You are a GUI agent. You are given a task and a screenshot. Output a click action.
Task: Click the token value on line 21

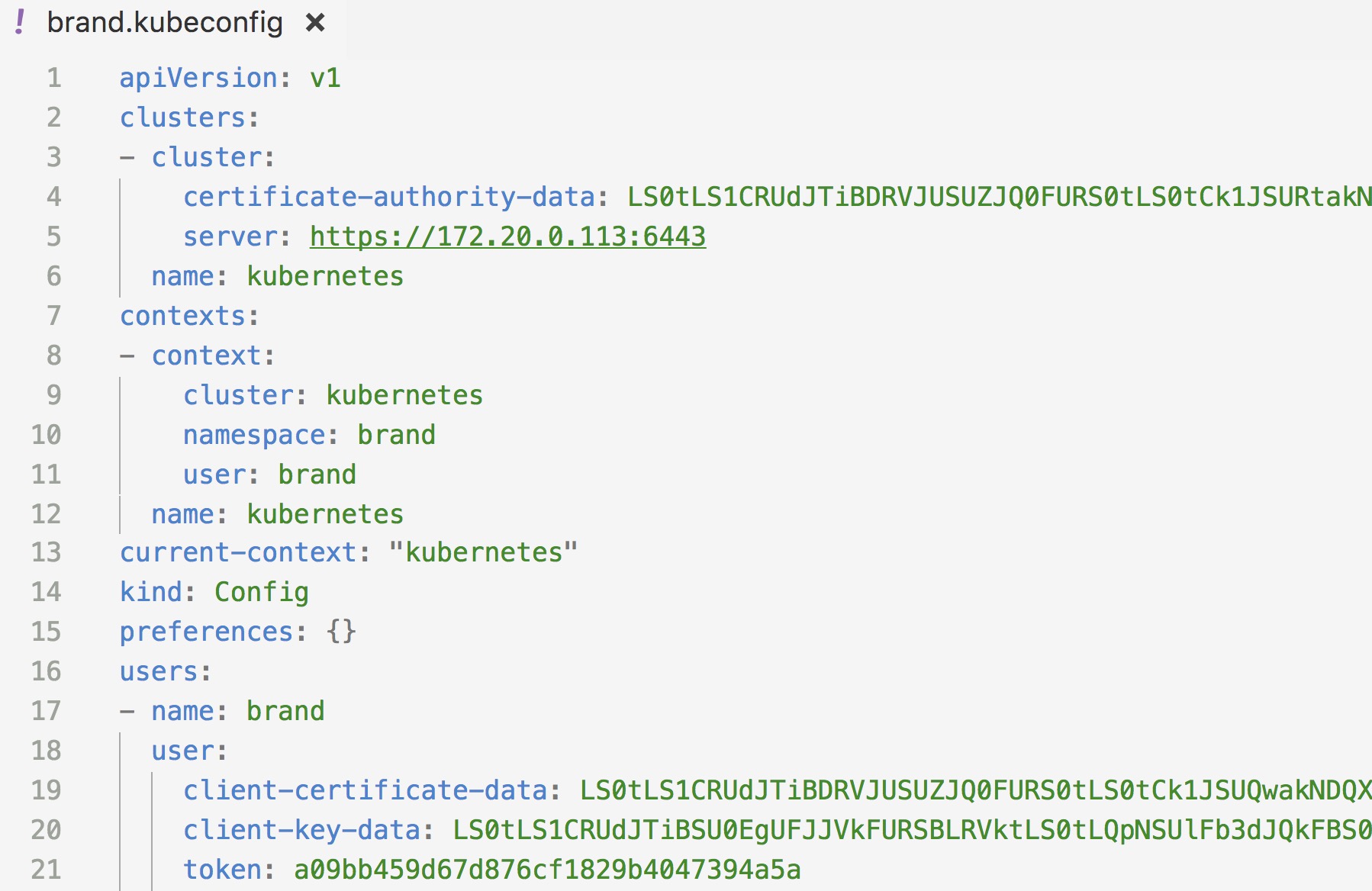click(547, 870)
